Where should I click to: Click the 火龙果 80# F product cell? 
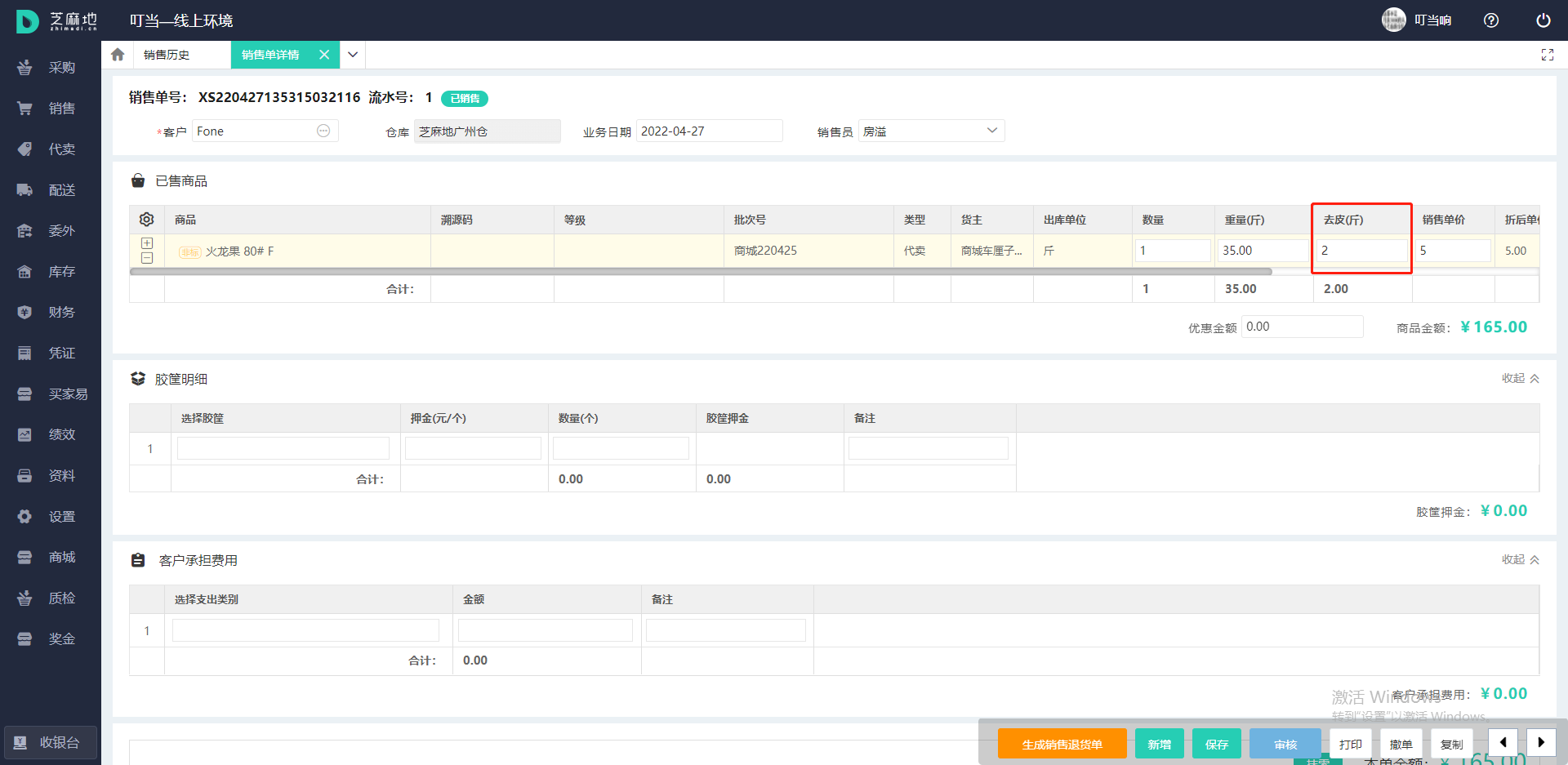298,251
